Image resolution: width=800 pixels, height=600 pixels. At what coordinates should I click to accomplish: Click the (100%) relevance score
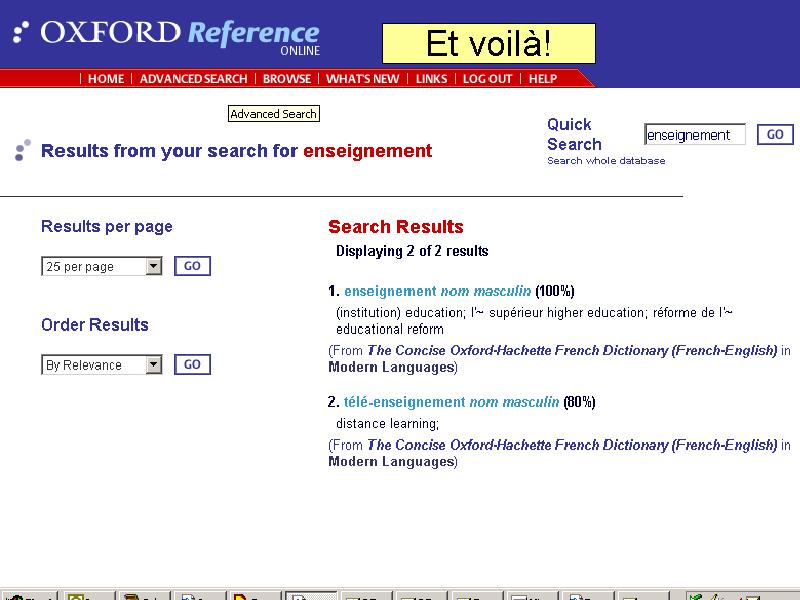[555, 291]
